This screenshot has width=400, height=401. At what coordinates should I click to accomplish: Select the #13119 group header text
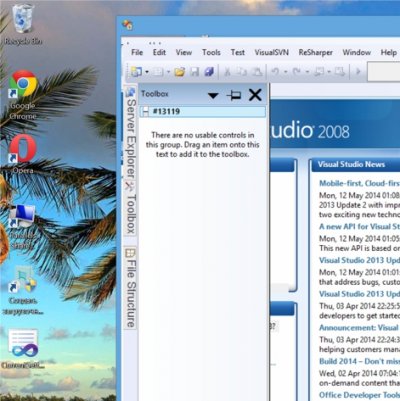[166, 111]
